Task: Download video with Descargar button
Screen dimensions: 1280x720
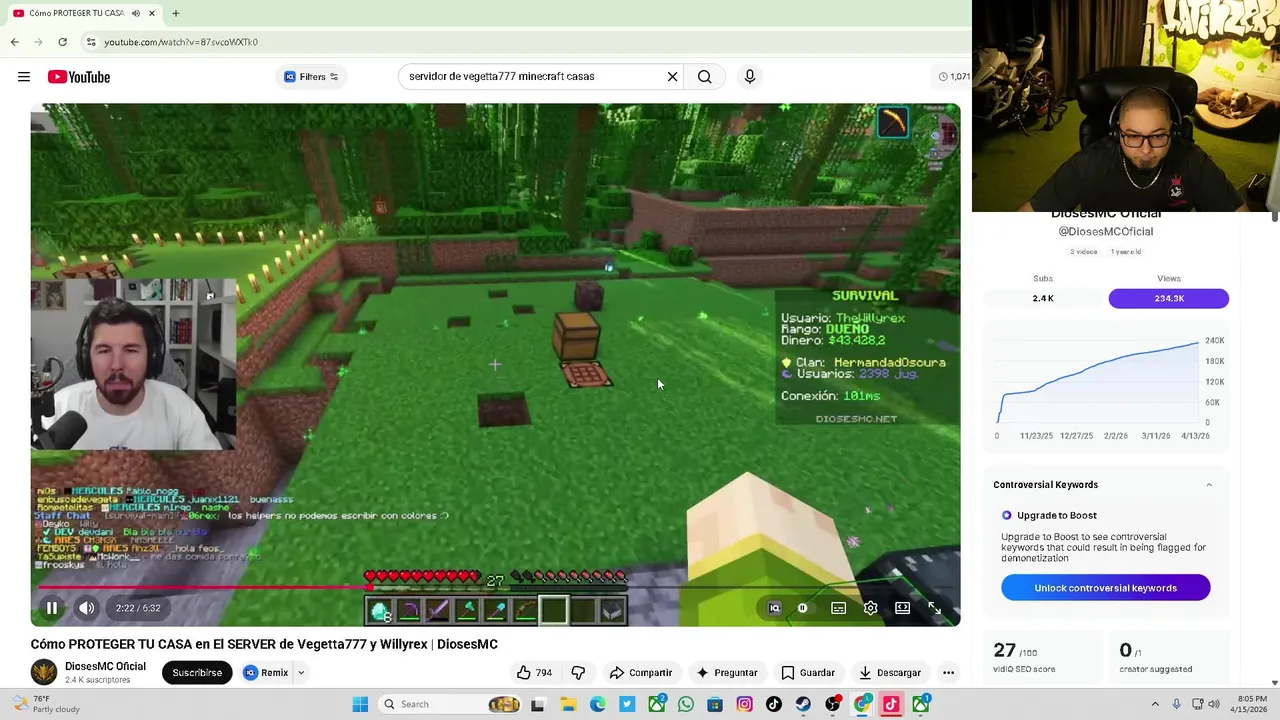Action: (890, 673)
